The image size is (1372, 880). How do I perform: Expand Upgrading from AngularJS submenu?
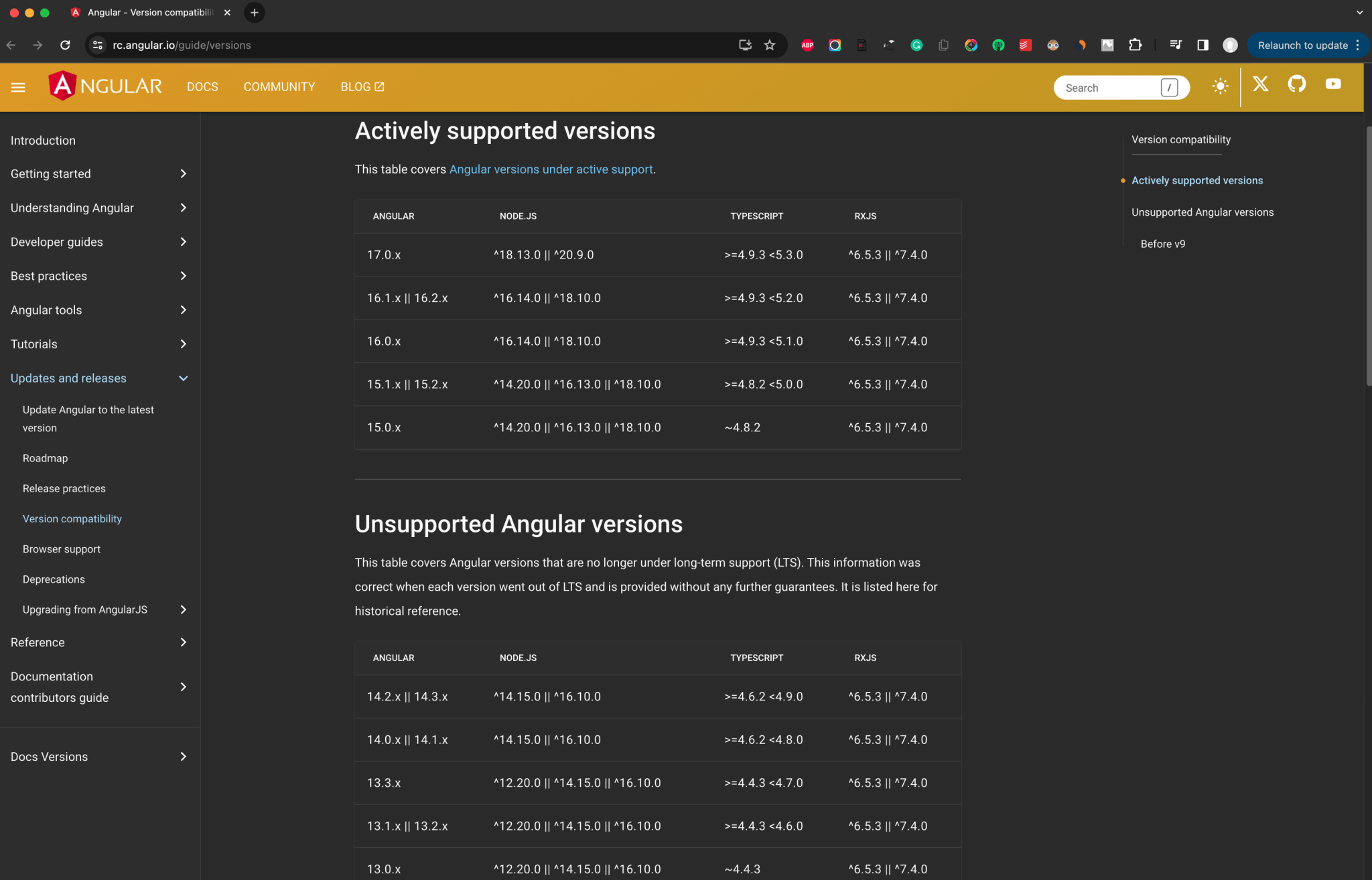(x=183, y=609)
